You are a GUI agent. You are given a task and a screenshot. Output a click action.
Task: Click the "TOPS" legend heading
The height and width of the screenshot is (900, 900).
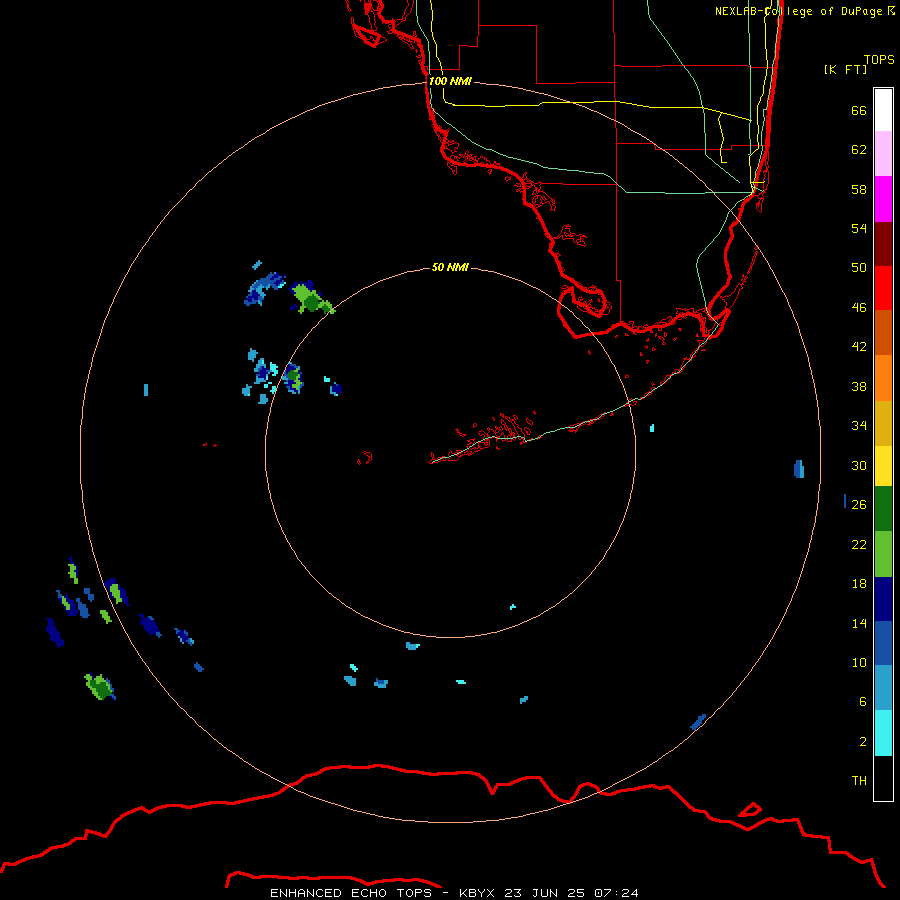(879, 59)
